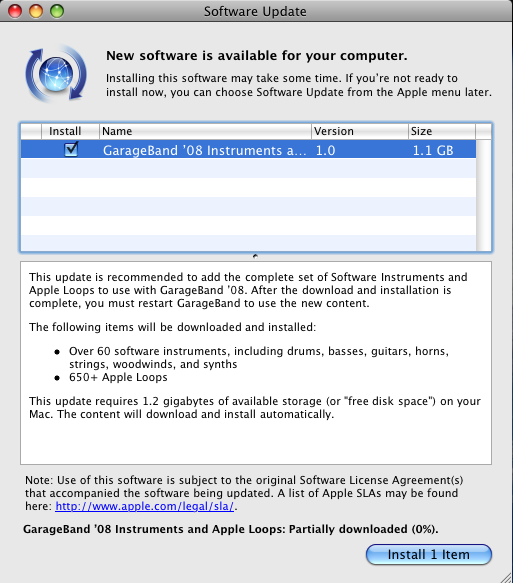The image size is (513, 583).
Task: Click the yellow minimize window button
Action: tap(36, 11)
